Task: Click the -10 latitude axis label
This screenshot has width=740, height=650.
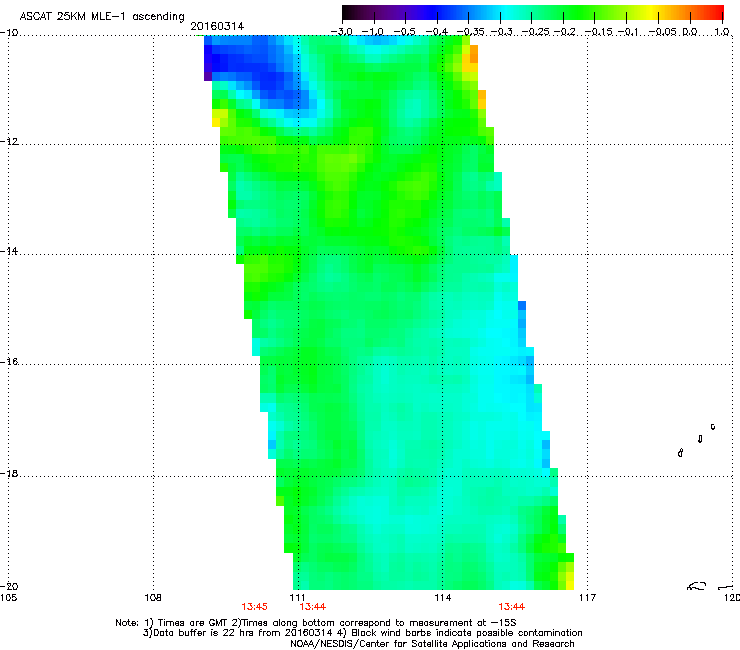Action: [x=9, y=32]
